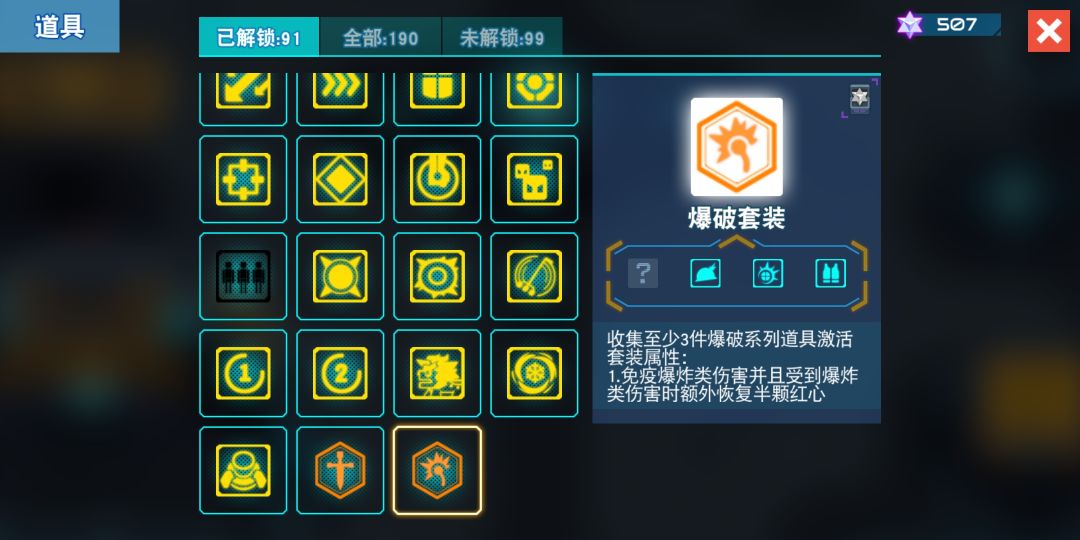Click the power button item icon

point(437,179)
